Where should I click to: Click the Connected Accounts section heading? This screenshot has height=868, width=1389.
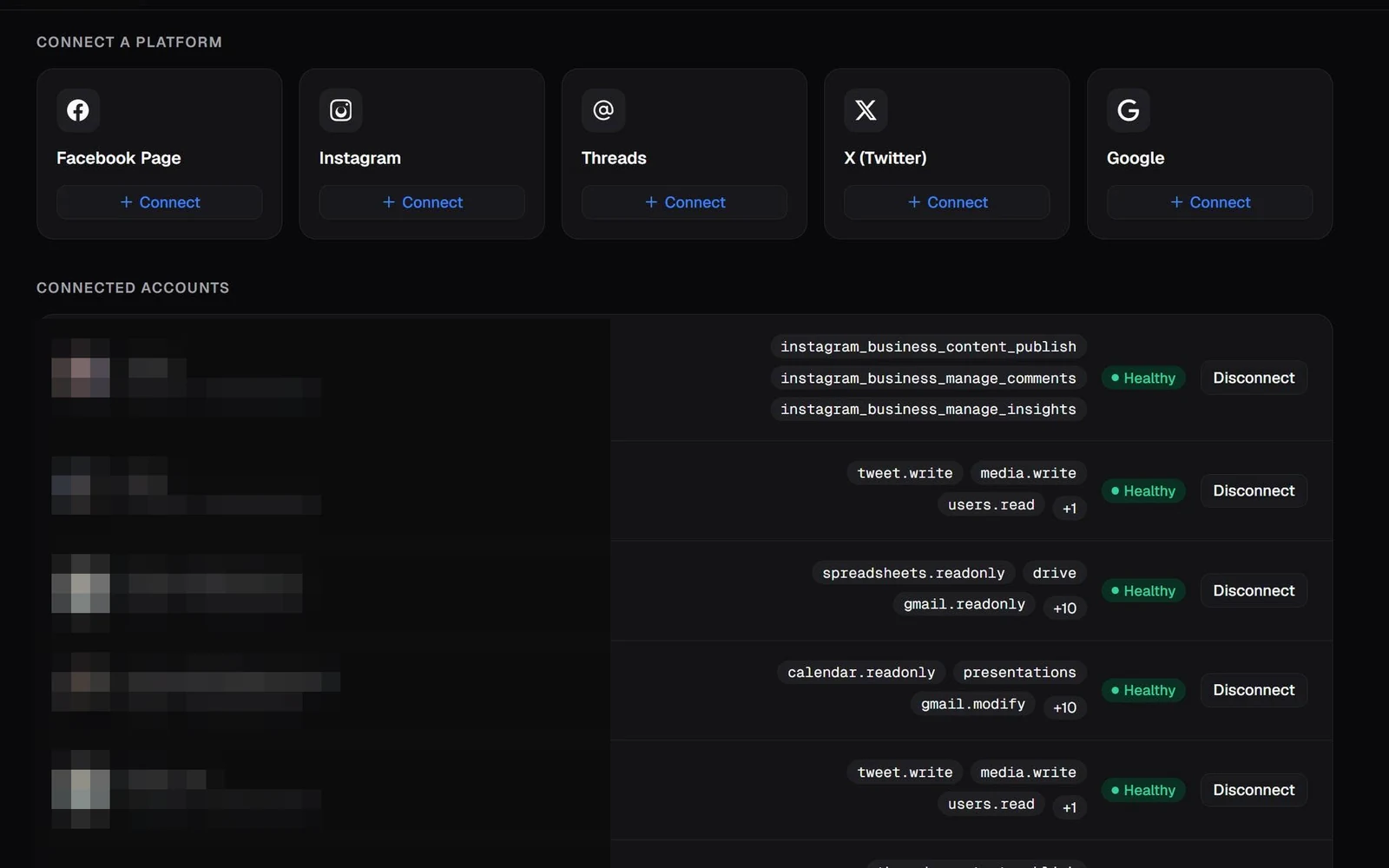click(x=133, y=288)
